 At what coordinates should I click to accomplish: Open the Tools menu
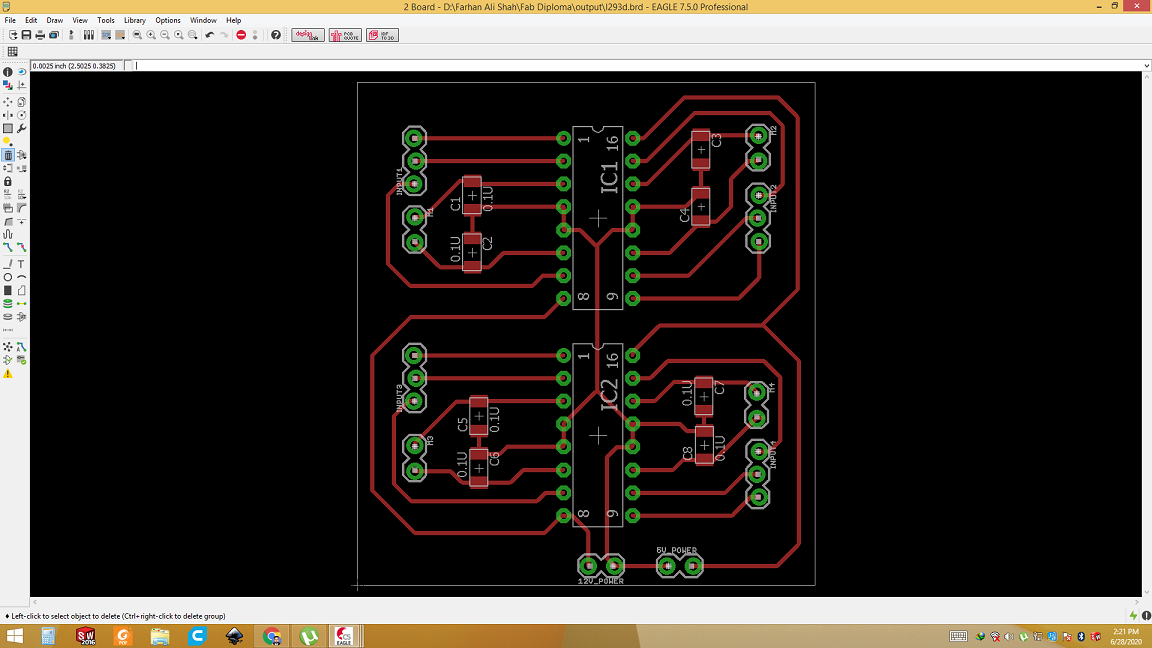click(x=106, y=21)
